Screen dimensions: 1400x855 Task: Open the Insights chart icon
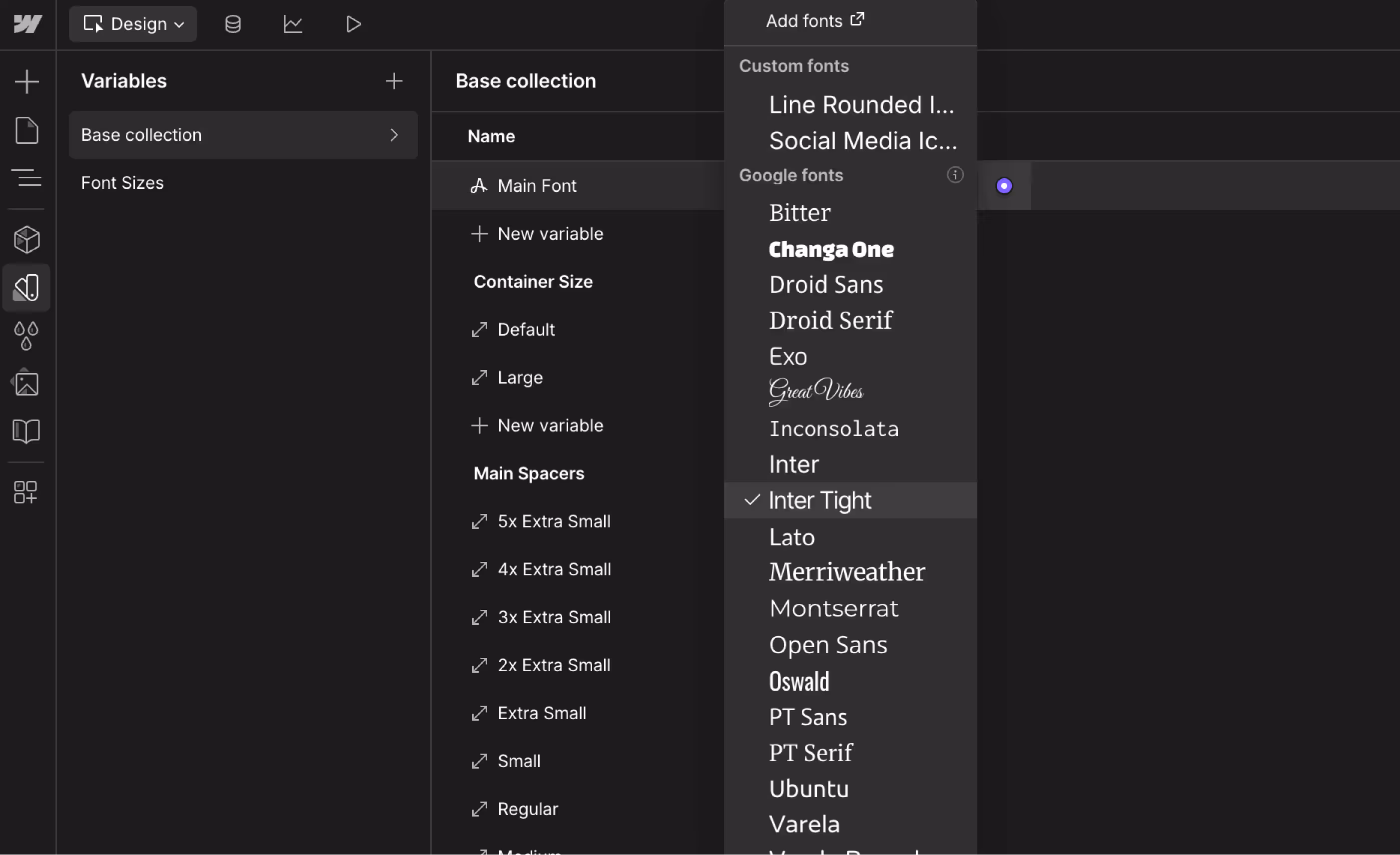(293, 24)
